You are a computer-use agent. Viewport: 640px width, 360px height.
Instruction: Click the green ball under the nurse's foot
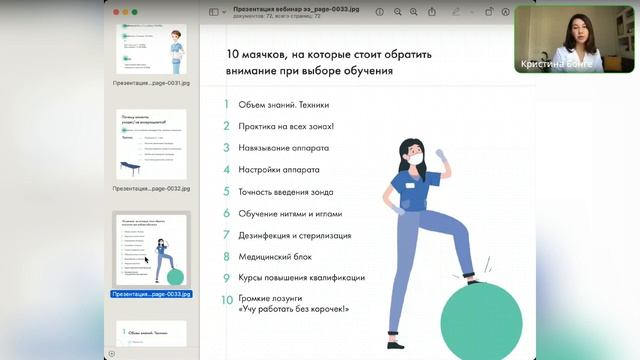coord(482,322)
